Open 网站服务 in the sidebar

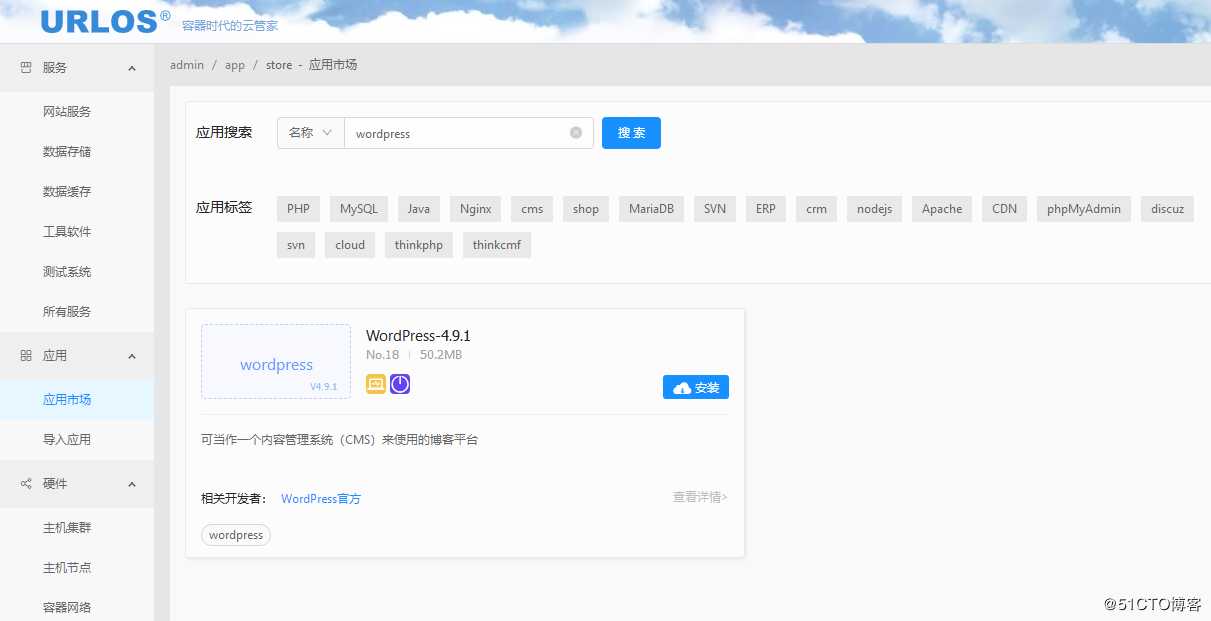tap(67, 112)
